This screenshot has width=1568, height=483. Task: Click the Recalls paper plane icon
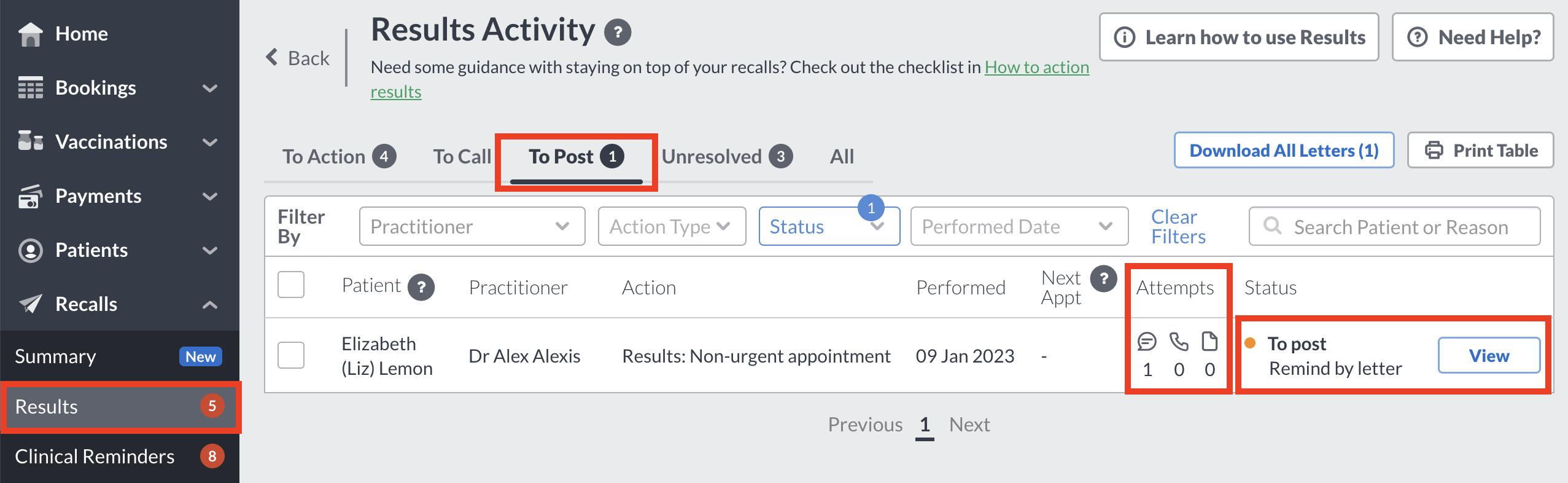coord(31,304)
